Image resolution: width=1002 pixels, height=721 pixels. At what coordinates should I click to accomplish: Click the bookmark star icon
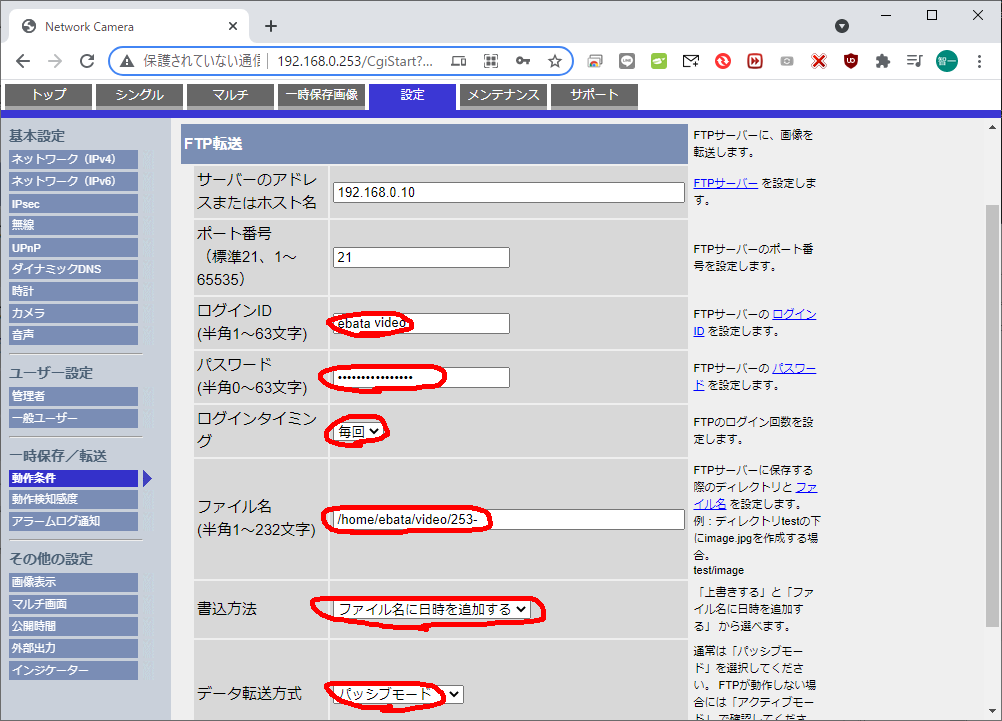pyautogui.click(x=555, y=61)
